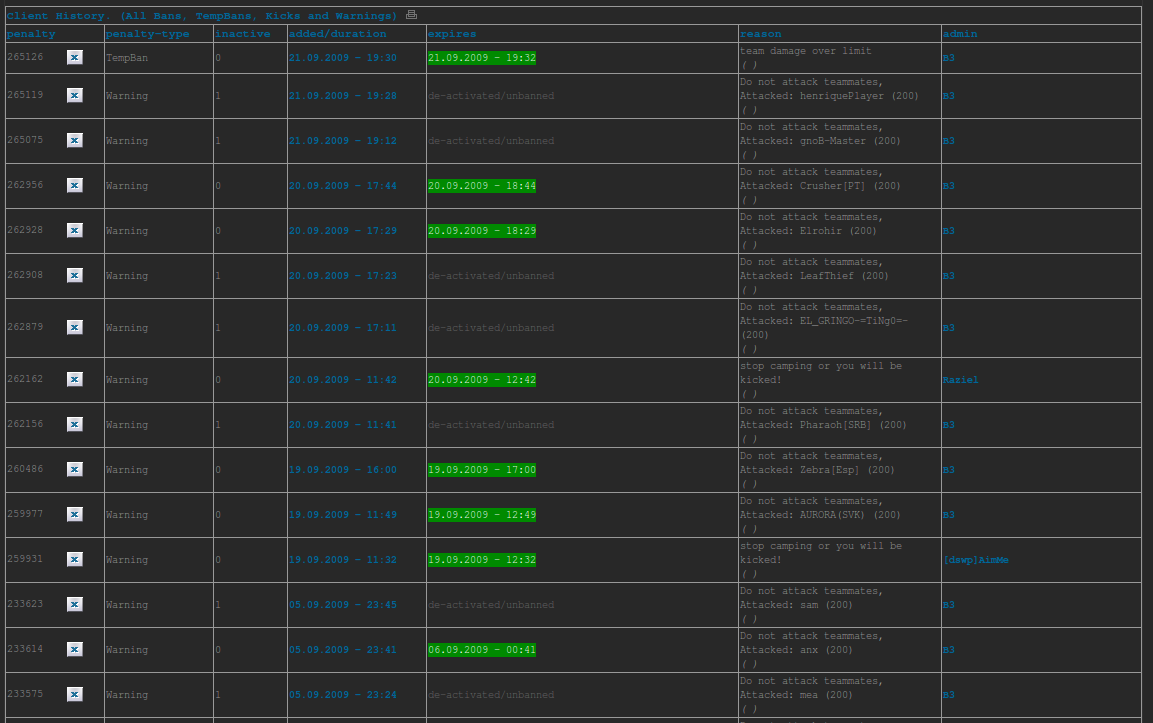Screen dimensions: 1153x723
Task: Click B3 admin link in TempBan row
Action: pos(948,58)
